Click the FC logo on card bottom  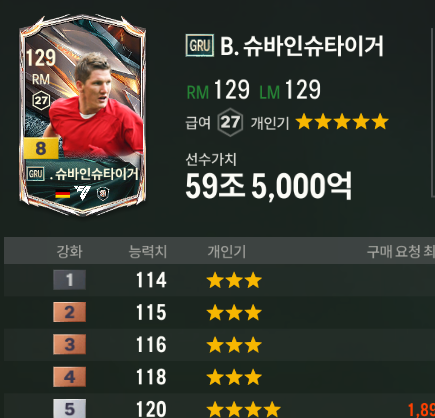(x=82, y=193)
